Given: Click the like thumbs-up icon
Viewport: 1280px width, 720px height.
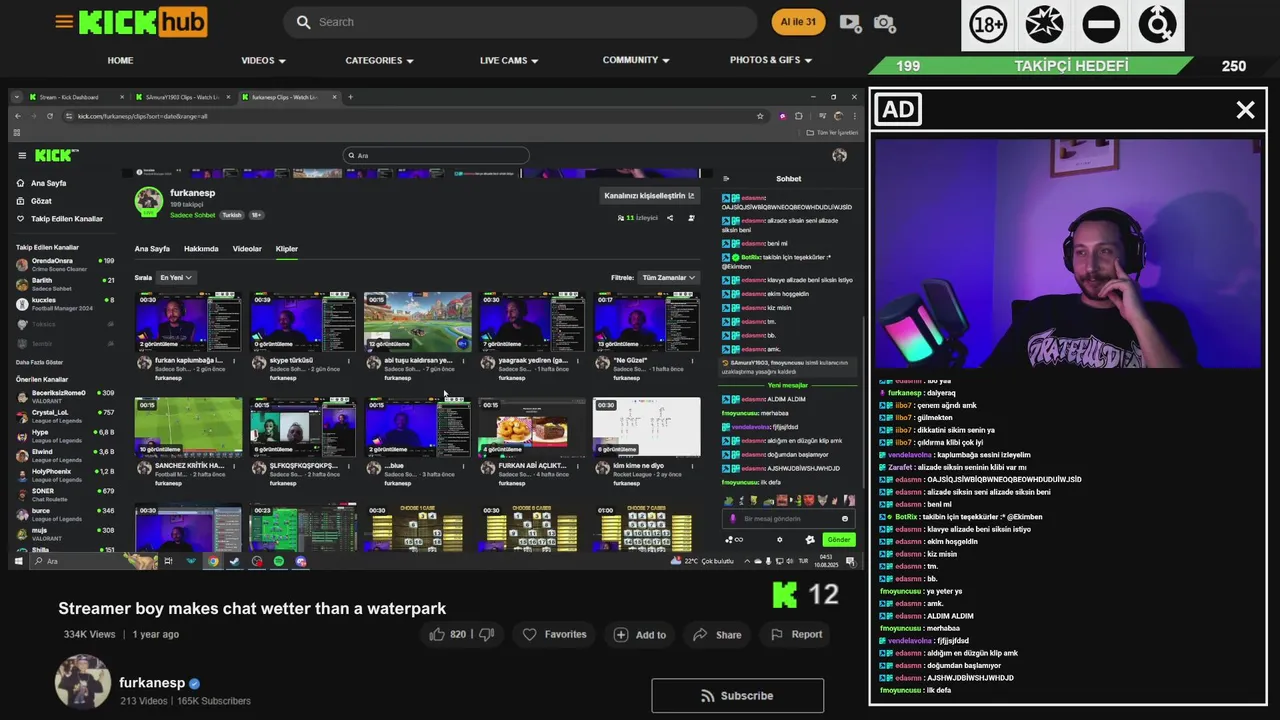Looking at the screenshot, I should 437,634.
